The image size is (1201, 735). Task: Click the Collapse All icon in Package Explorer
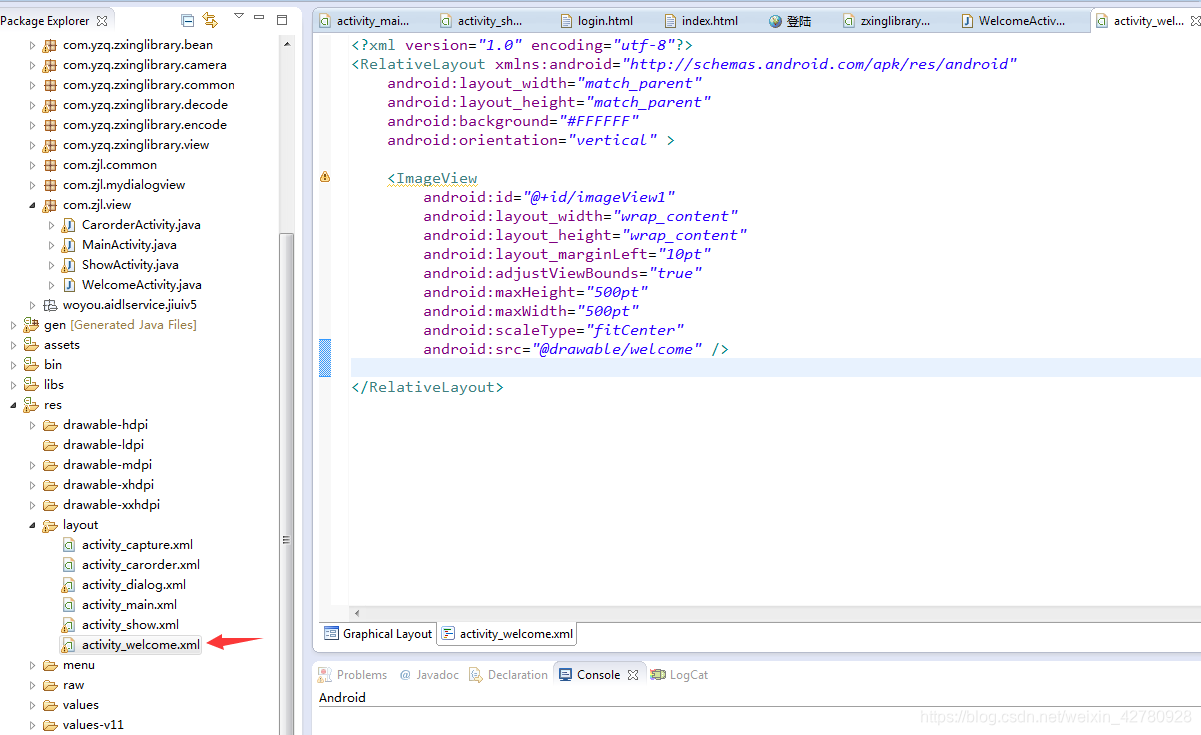pyautogui.click(x=188, y=20)
